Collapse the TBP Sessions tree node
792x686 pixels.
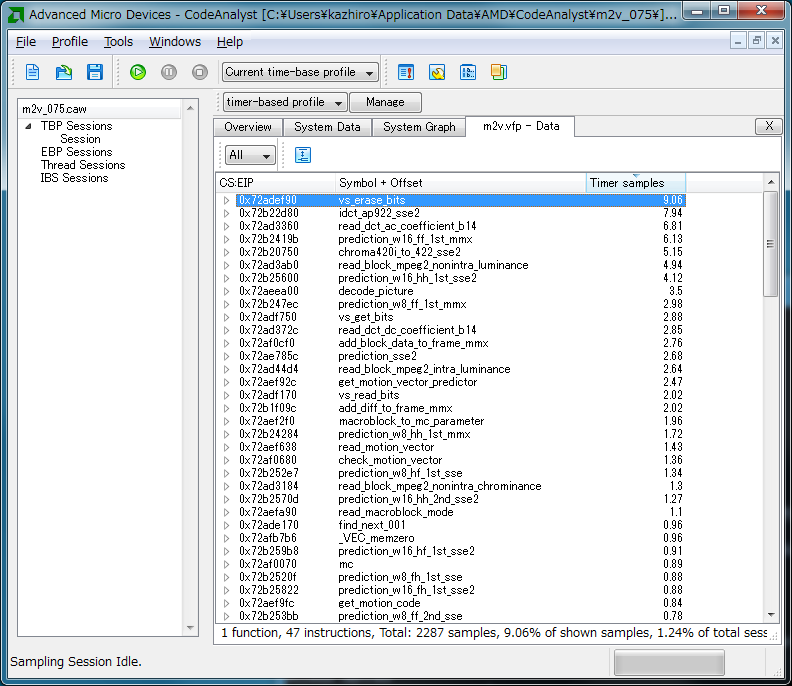point(29,126)
